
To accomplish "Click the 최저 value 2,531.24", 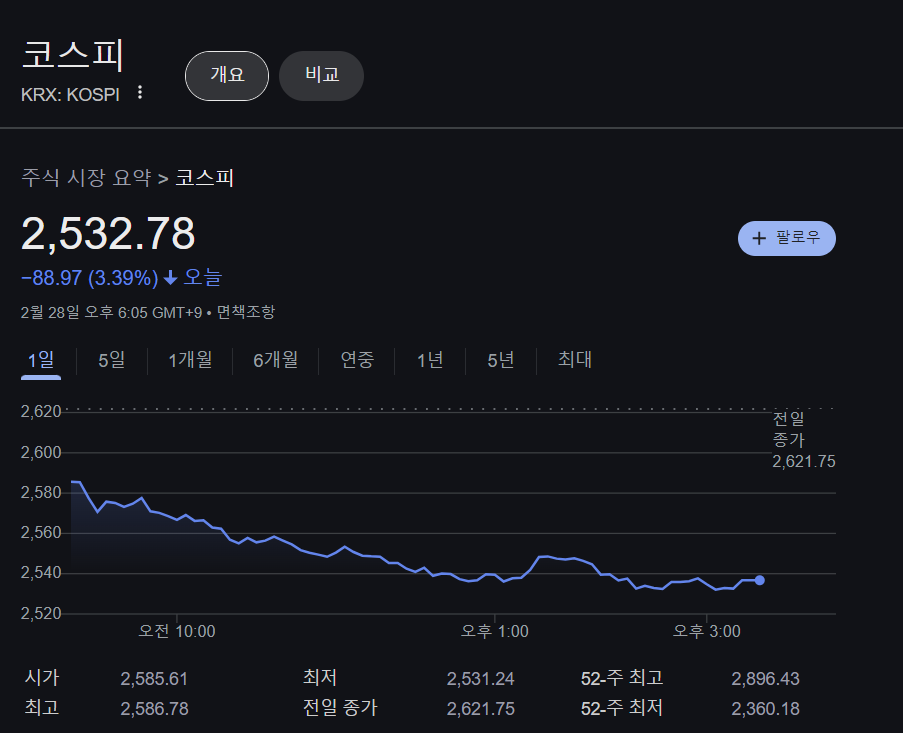I will point(481,679).
